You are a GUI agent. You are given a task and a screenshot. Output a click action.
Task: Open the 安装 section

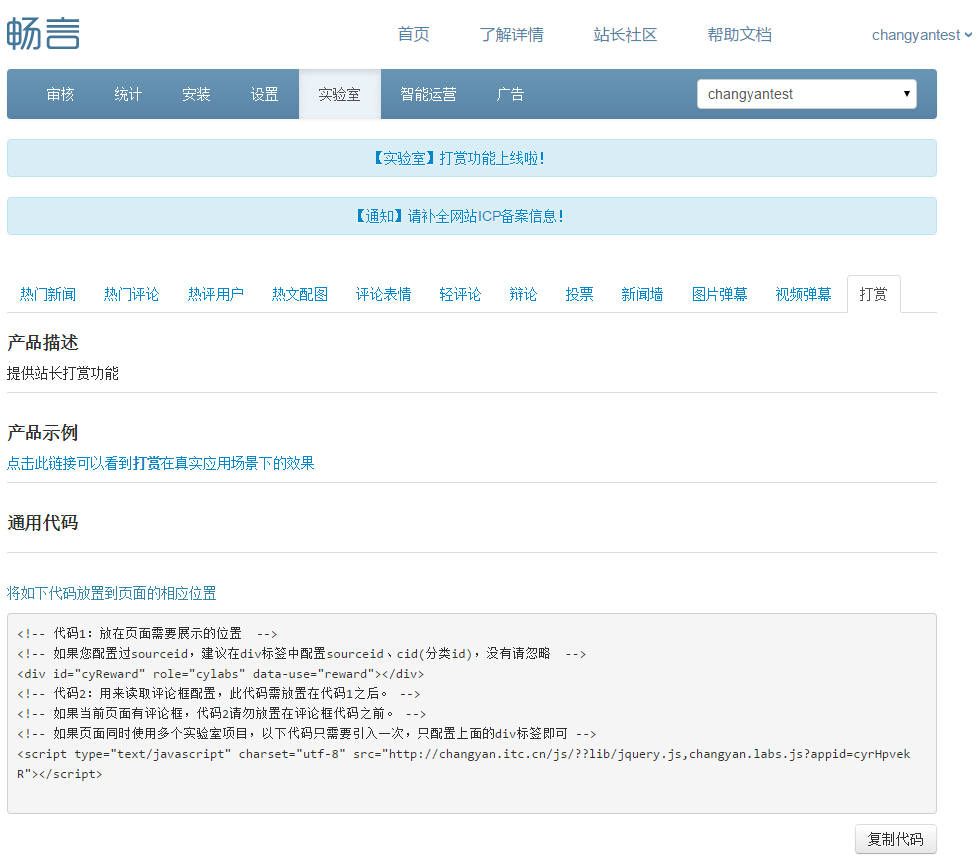coord(196,94)
